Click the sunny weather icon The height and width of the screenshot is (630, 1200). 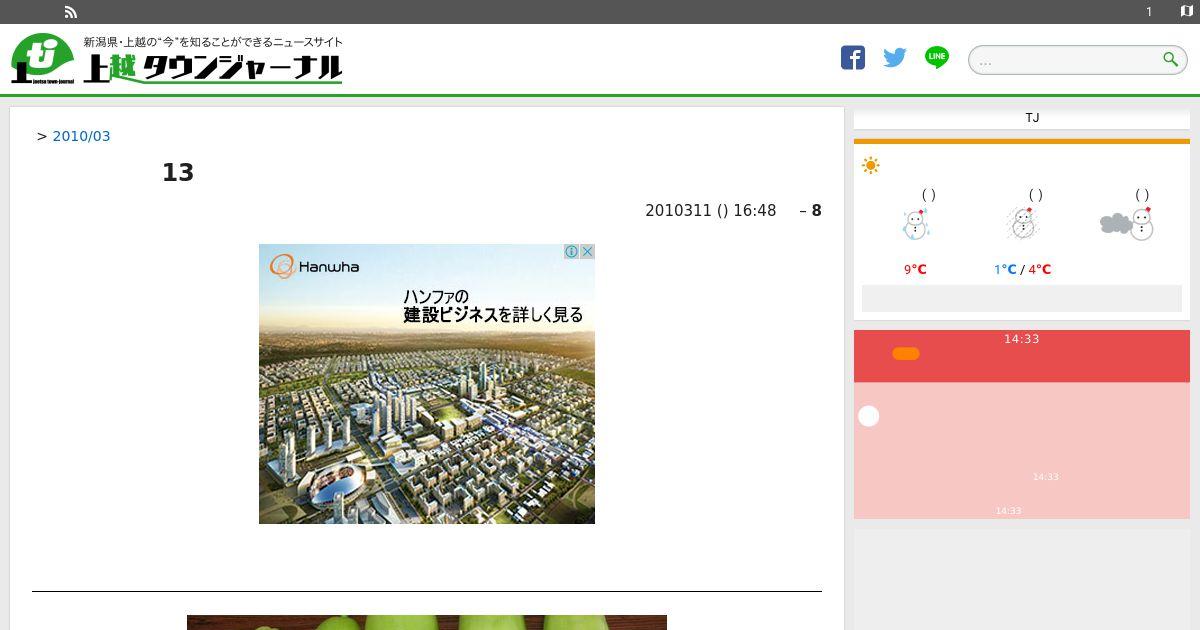point(871,166)
